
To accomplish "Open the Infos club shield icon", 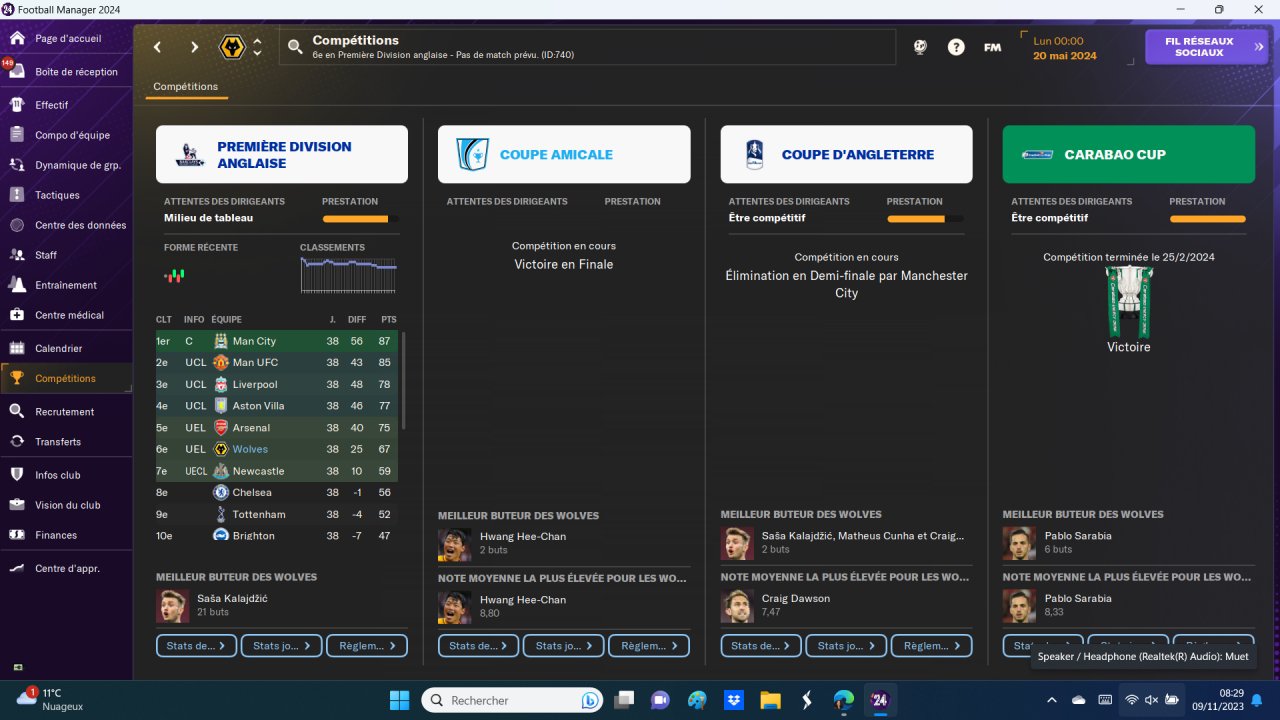I will (17, 475).
